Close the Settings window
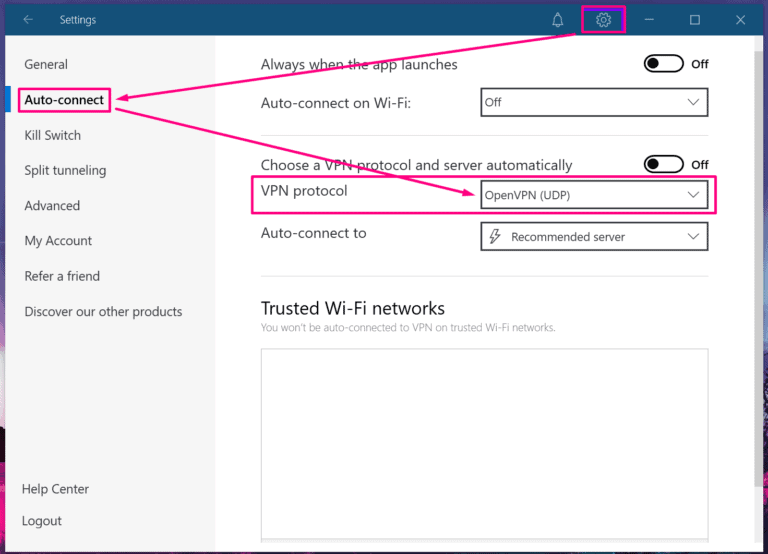Screen dimensions: 768x554 pyautogui.click(x=740, y=19)
